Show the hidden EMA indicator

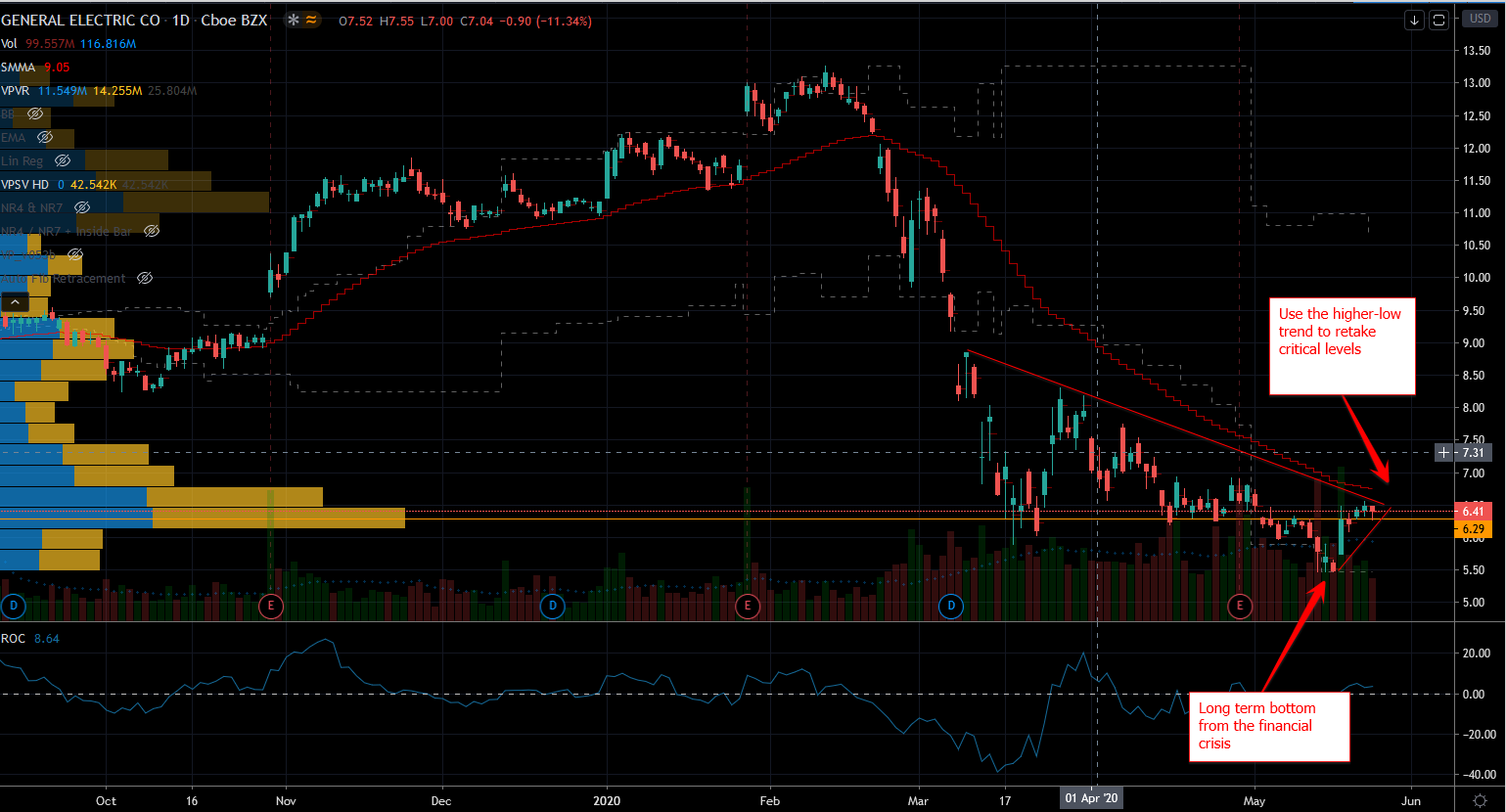[x=44, y=138]
